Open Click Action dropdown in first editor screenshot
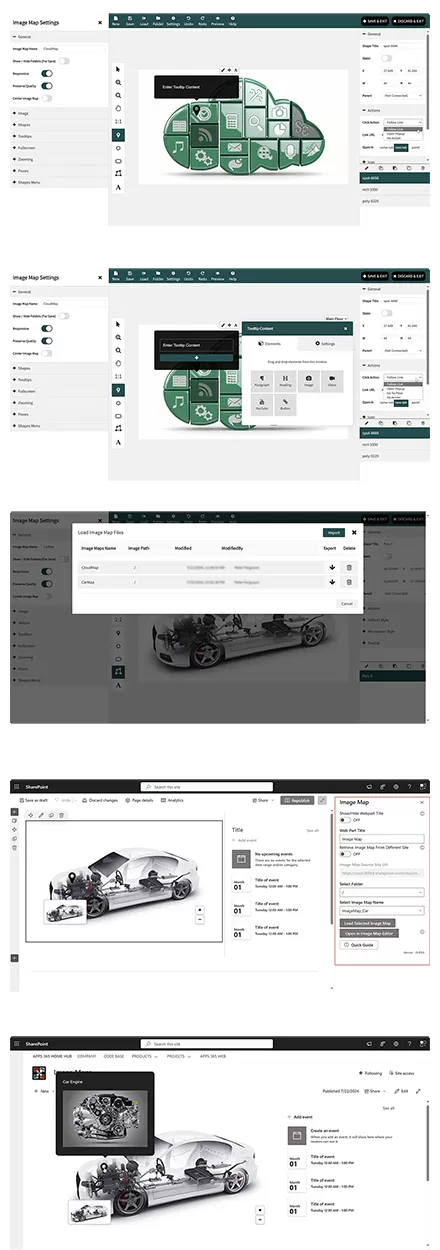The width and height of the screenshot is (440, 1250). click(405, 124)
